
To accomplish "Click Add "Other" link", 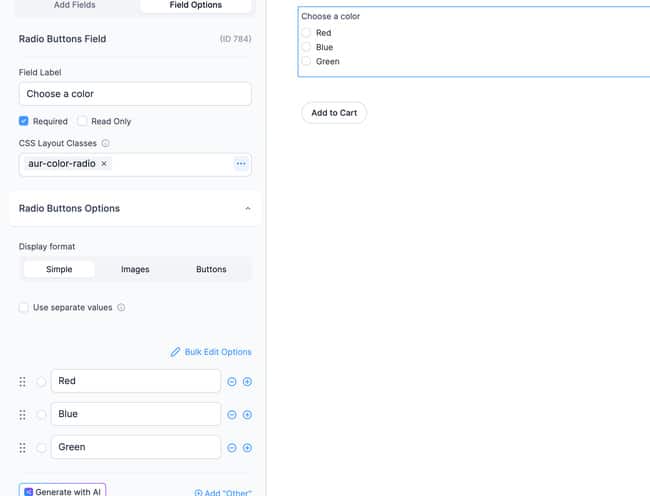I will pos(223,492).
